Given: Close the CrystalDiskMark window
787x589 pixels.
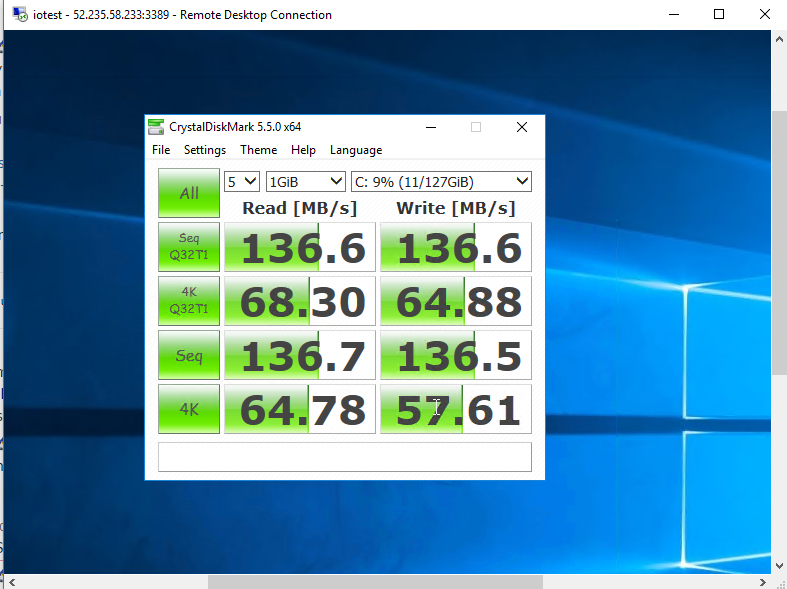Looking at the screenshot, I should pyautogui.click(x=521, y=127).
